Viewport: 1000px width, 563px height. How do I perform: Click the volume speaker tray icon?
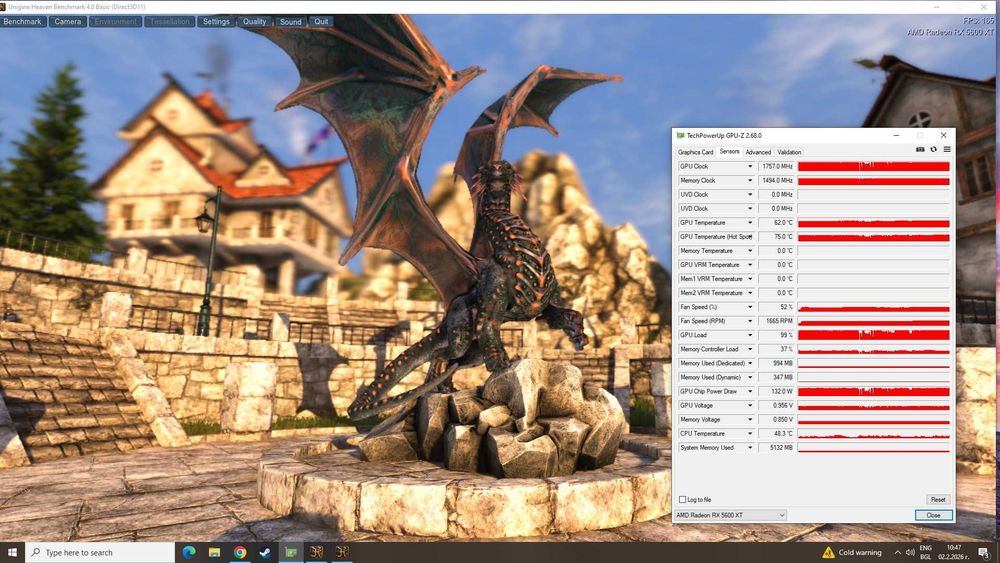point(911,552)
